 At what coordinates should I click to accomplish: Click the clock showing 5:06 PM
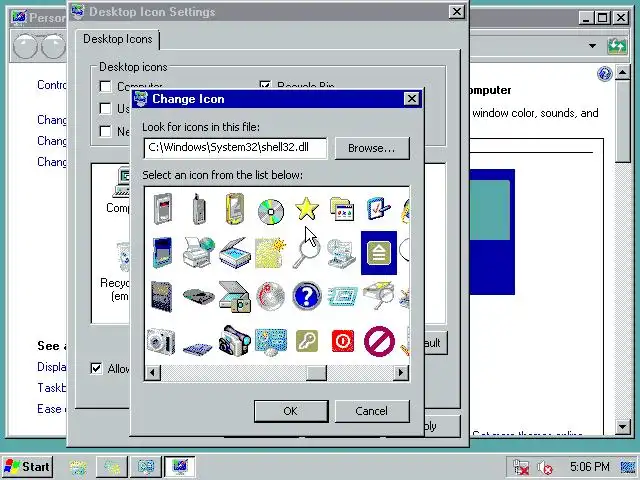coord(589,467)
